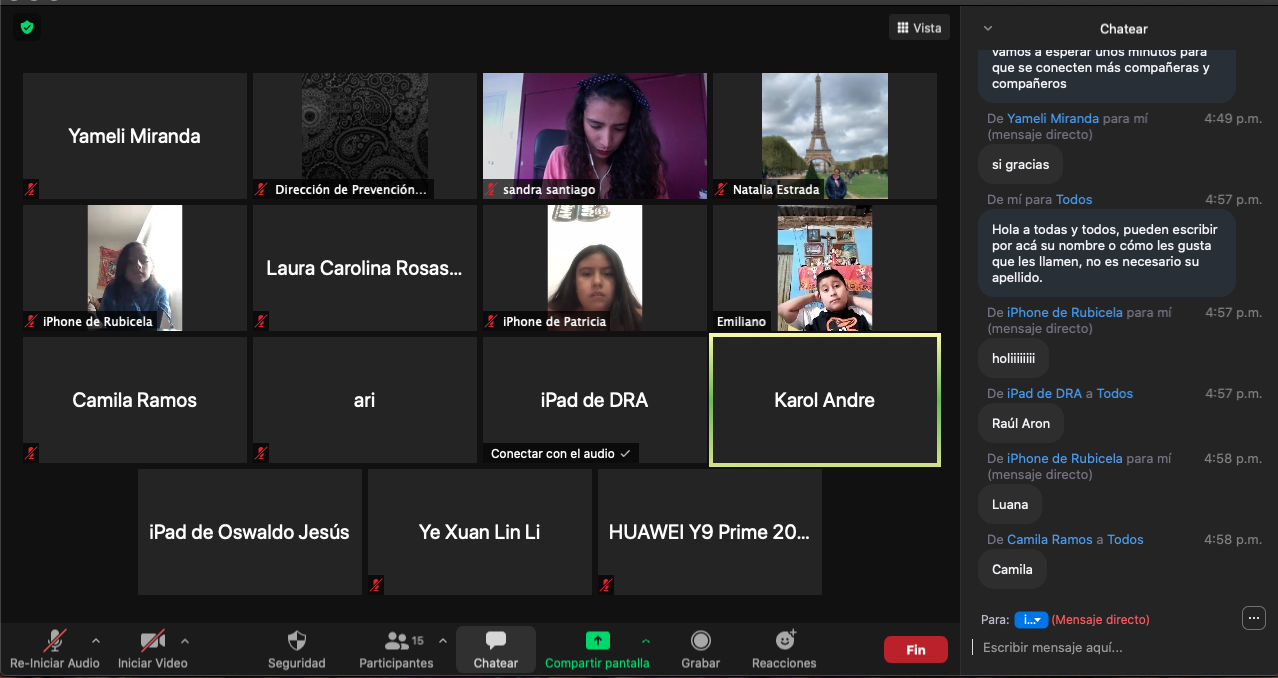Click the Chatear speech bubble icon

(496, 641)
